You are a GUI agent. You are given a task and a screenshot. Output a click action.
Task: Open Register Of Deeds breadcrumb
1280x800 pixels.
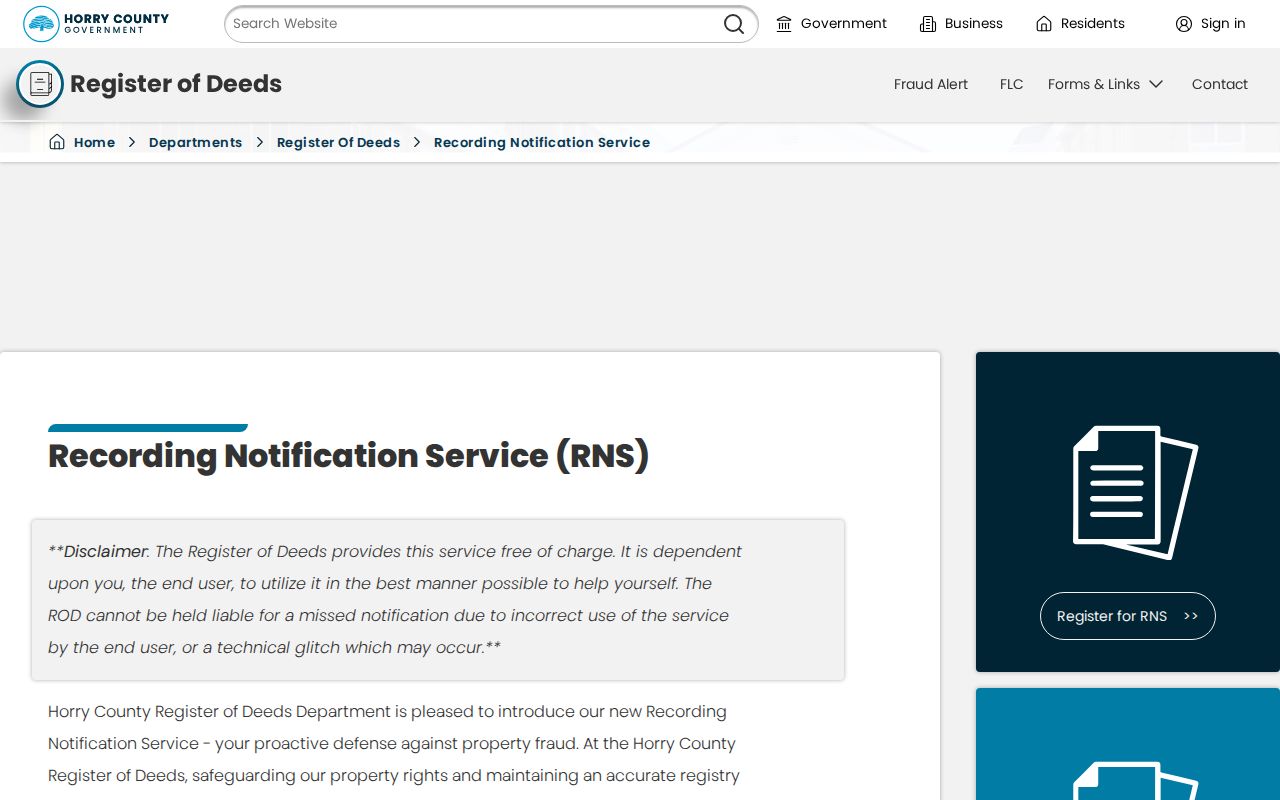pyautogui.click(x=338, y=142)
